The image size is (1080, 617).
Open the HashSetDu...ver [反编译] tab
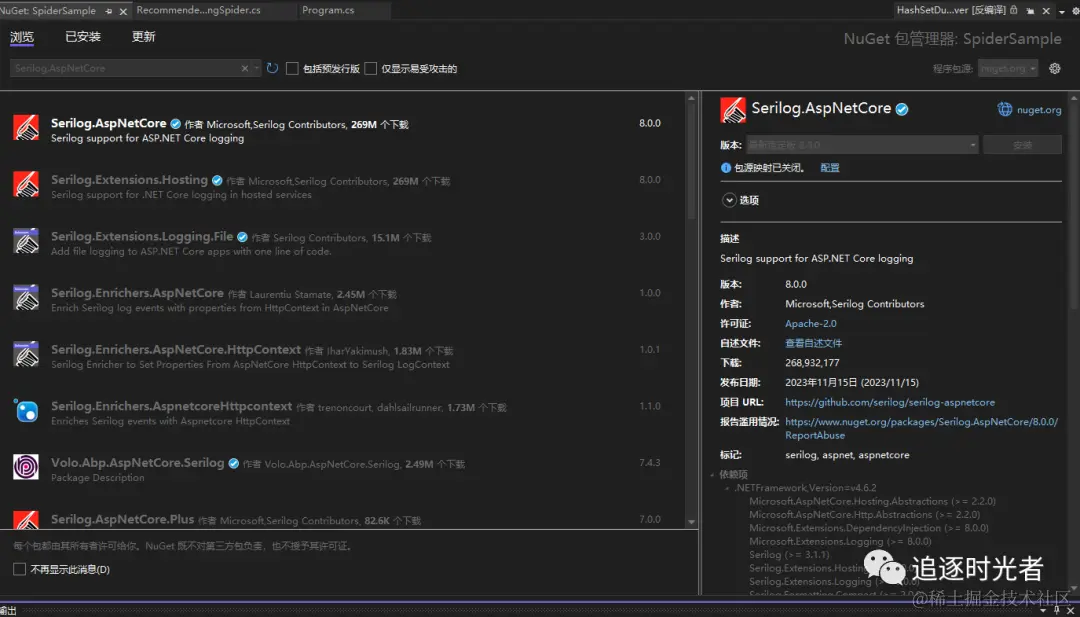pos(951,10)
